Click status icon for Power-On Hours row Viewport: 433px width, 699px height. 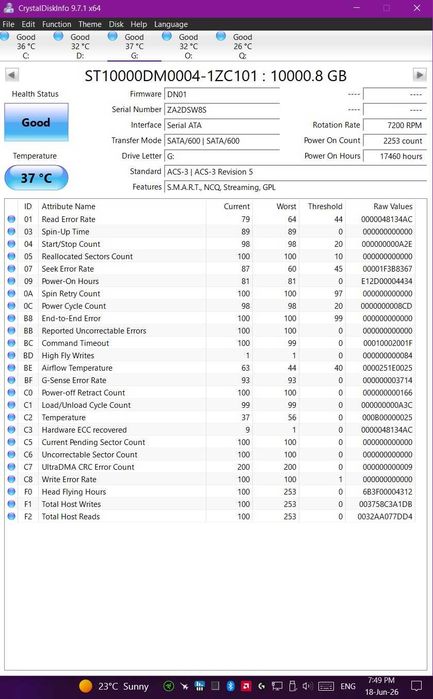click(11, 281)
